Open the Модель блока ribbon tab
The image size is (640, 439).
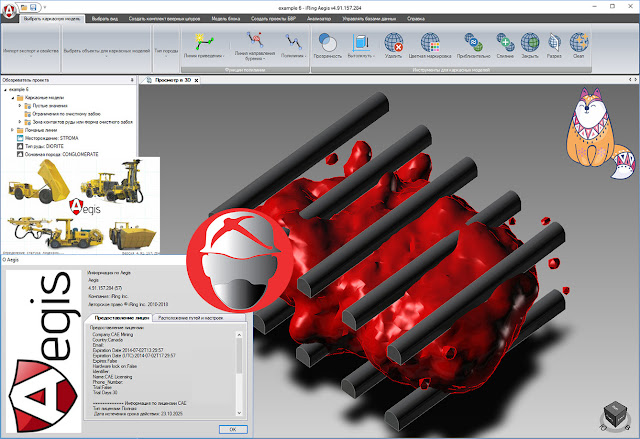tap(226, 19)
